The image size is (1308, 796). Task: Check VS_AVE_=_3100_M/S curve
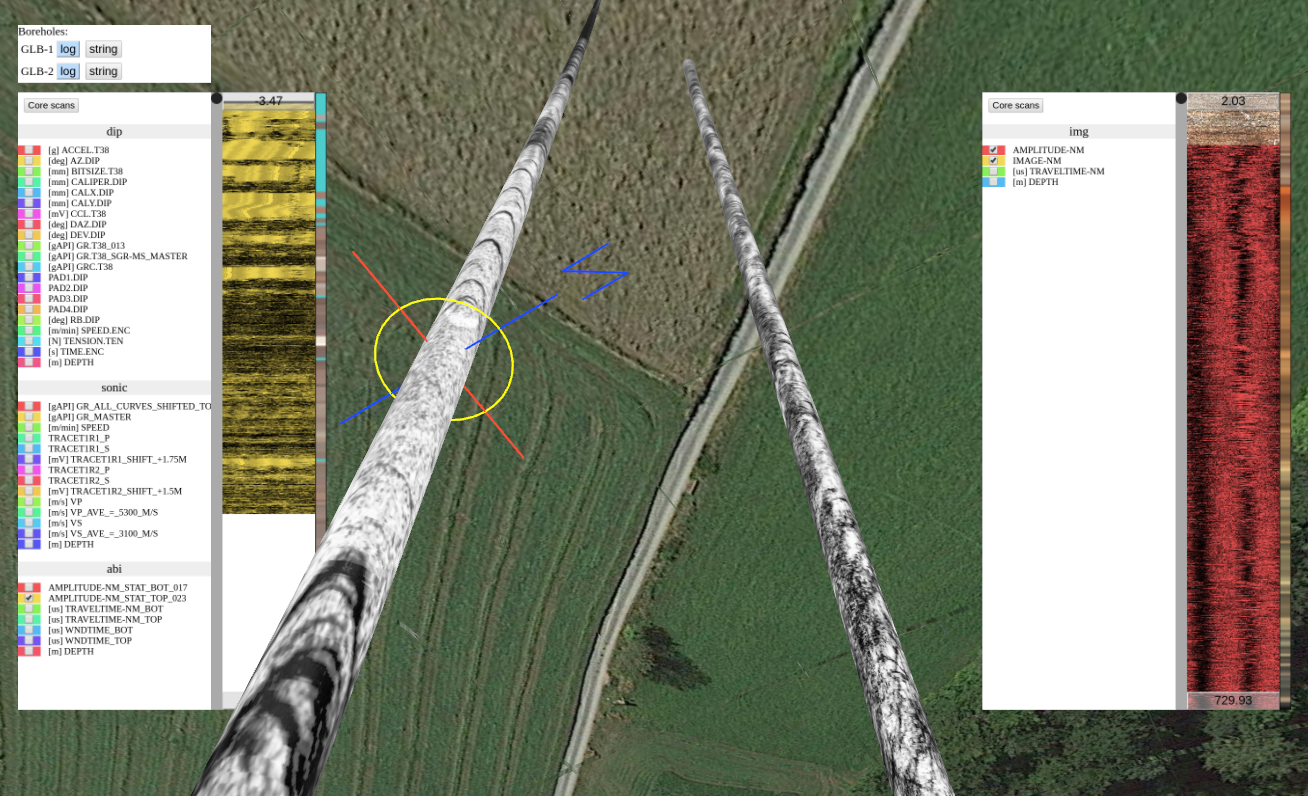coord(30,533)
